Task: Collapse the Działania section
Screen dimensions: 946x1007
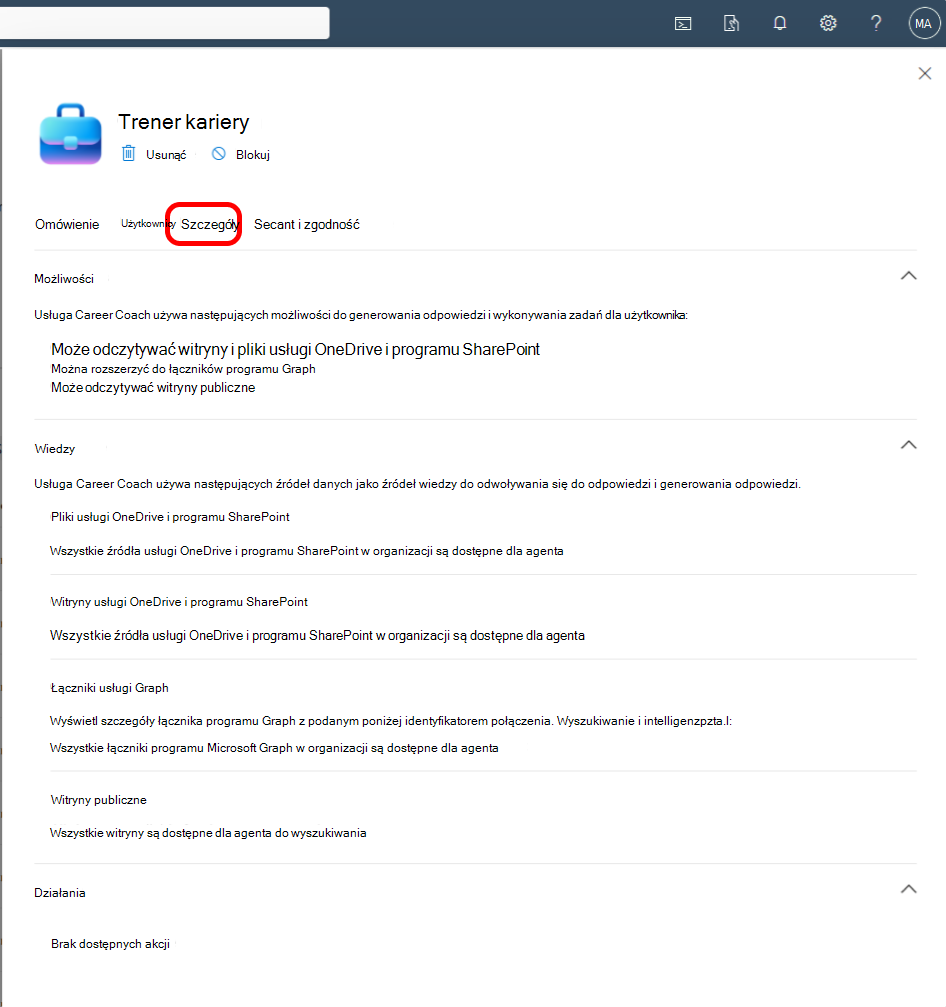Action: coord(908,889)
